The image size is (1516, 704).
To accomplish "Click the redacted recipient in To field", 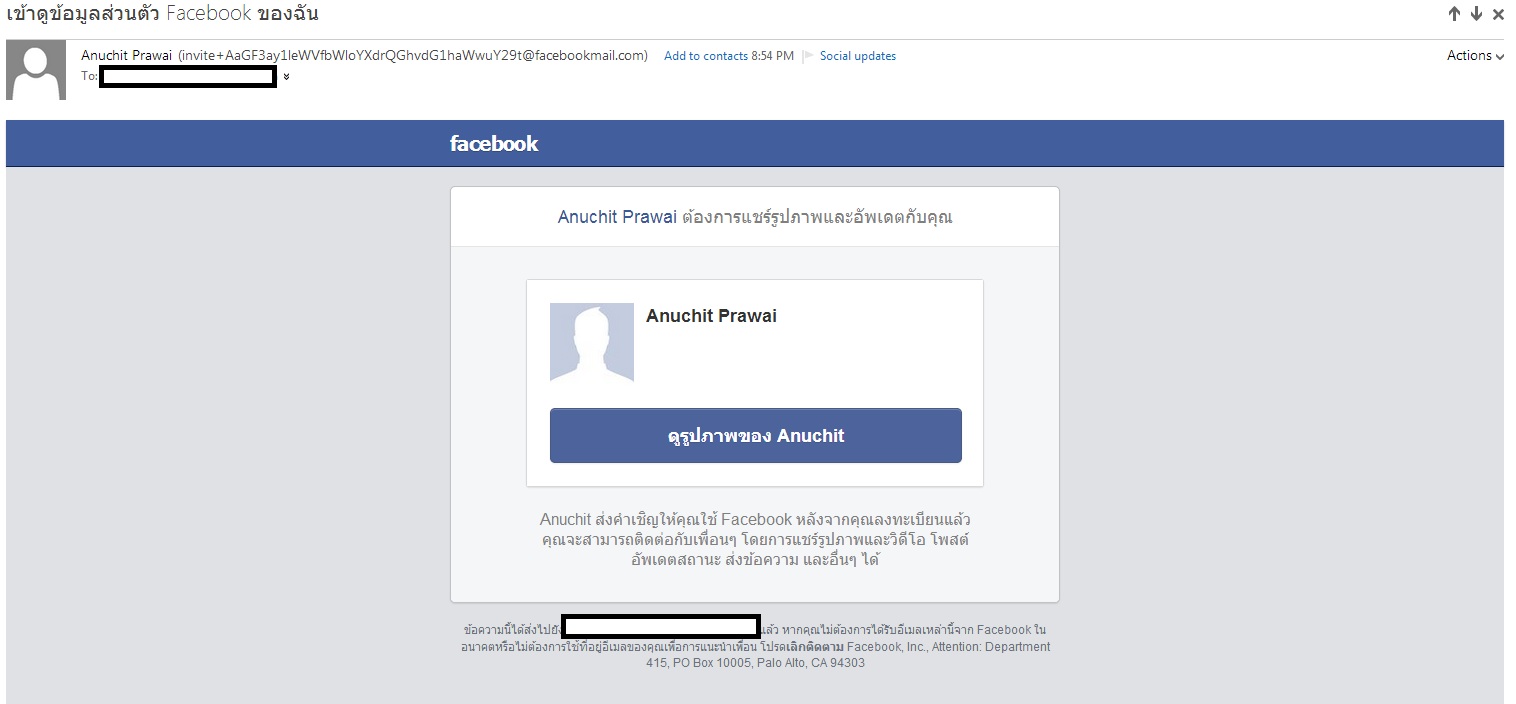I will [x=188, y=76].
